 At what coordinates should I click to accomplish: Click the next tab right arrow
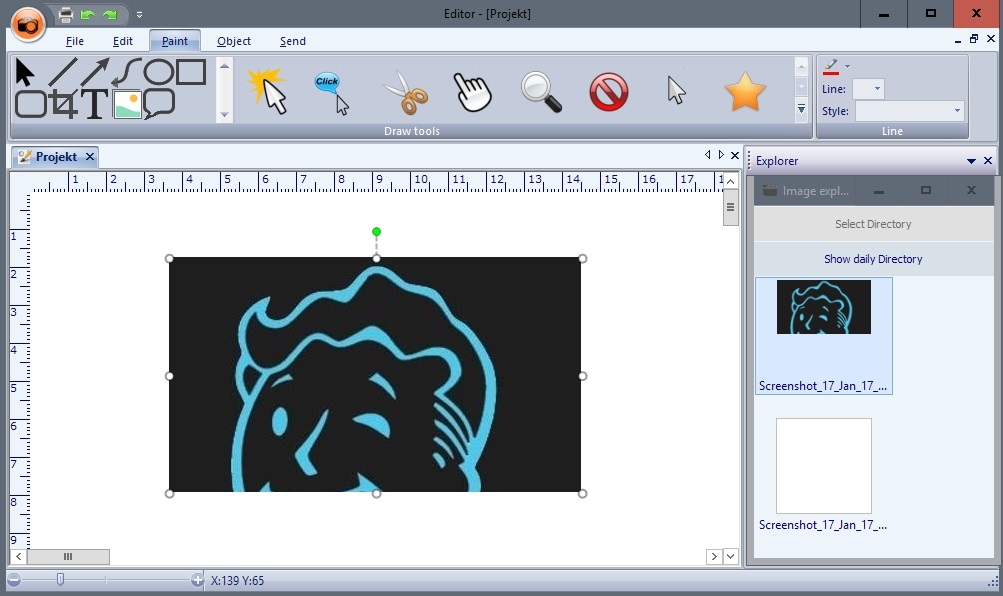(721, 155)
